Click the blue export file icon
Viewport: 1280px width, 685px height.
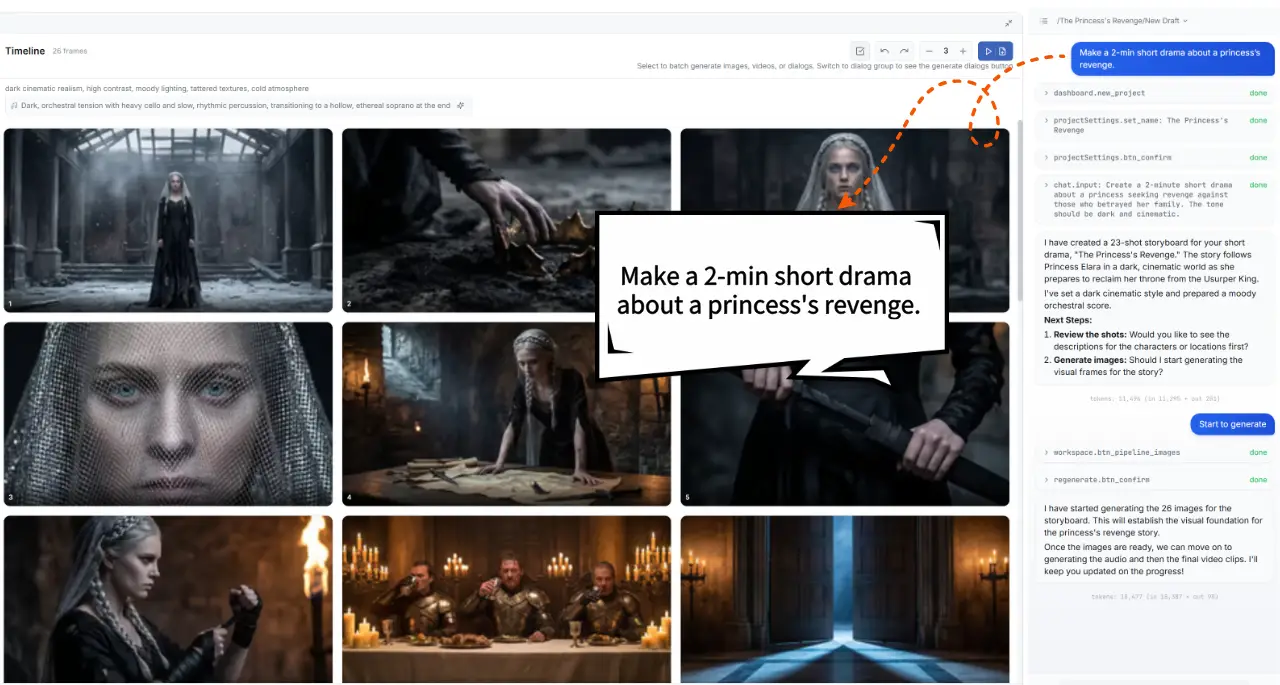click(1003, 51)
